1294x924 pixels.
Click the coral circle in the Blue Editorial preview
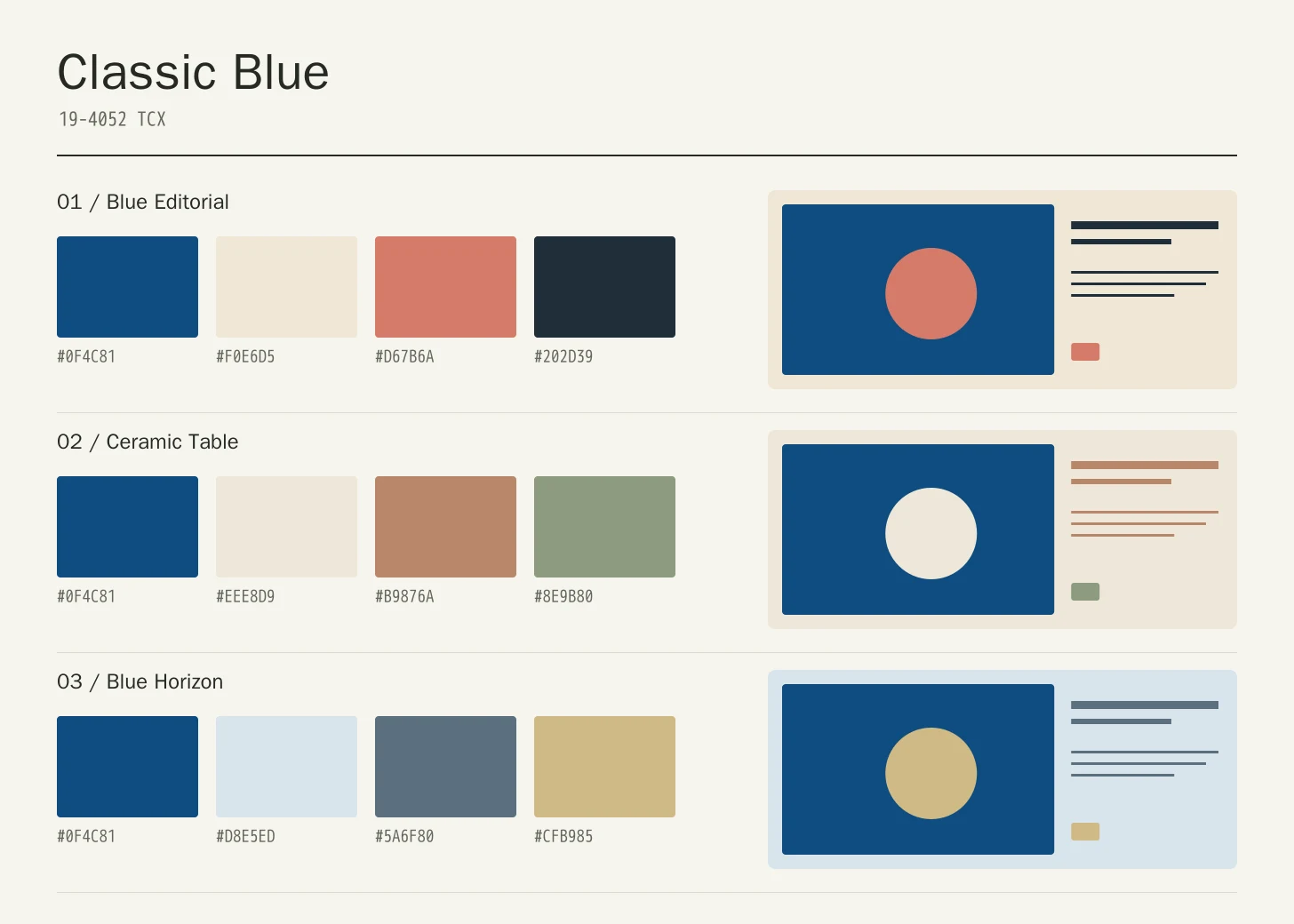point(931,293)
